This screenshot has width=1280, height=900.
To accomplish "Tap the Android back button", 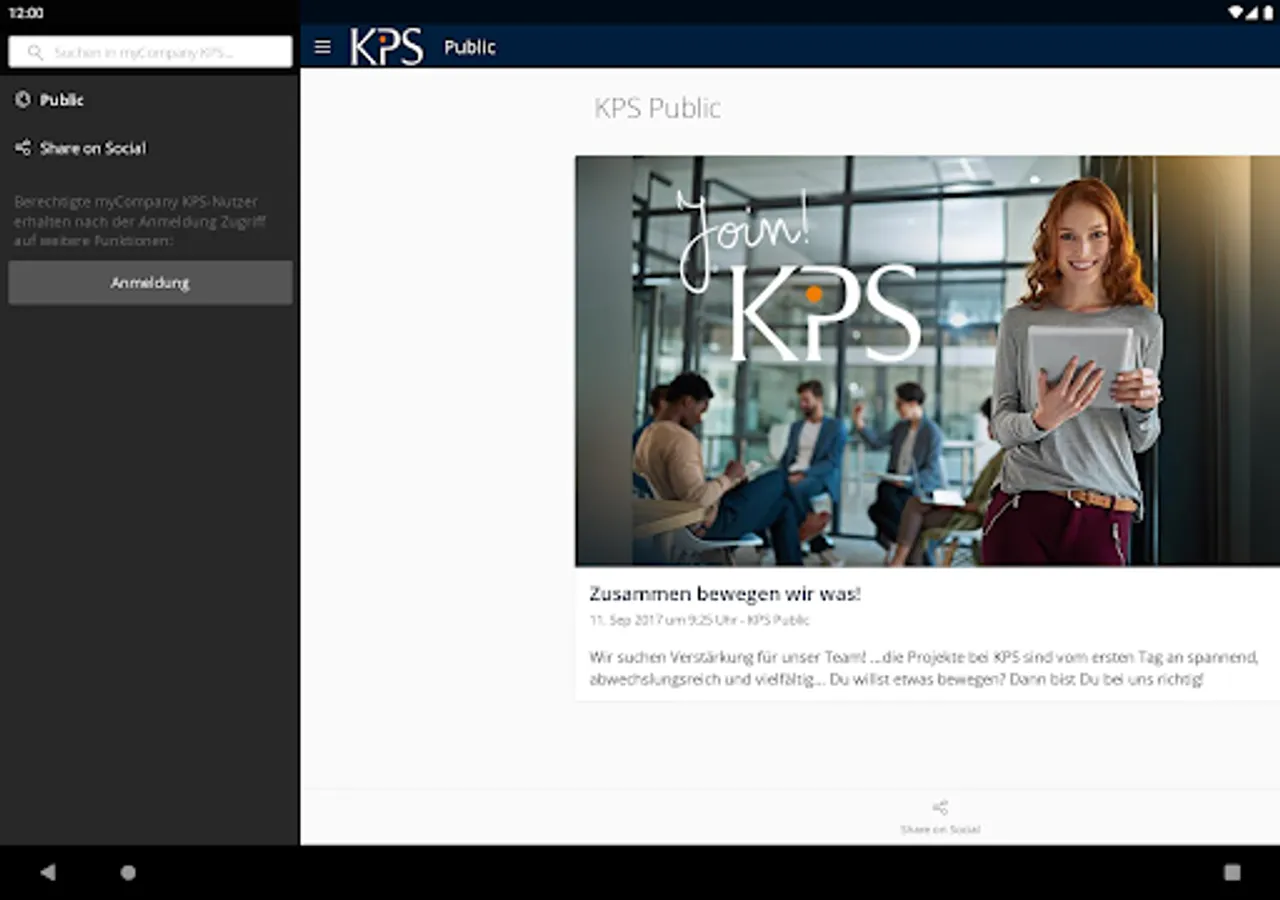I will tap(48, 872).
